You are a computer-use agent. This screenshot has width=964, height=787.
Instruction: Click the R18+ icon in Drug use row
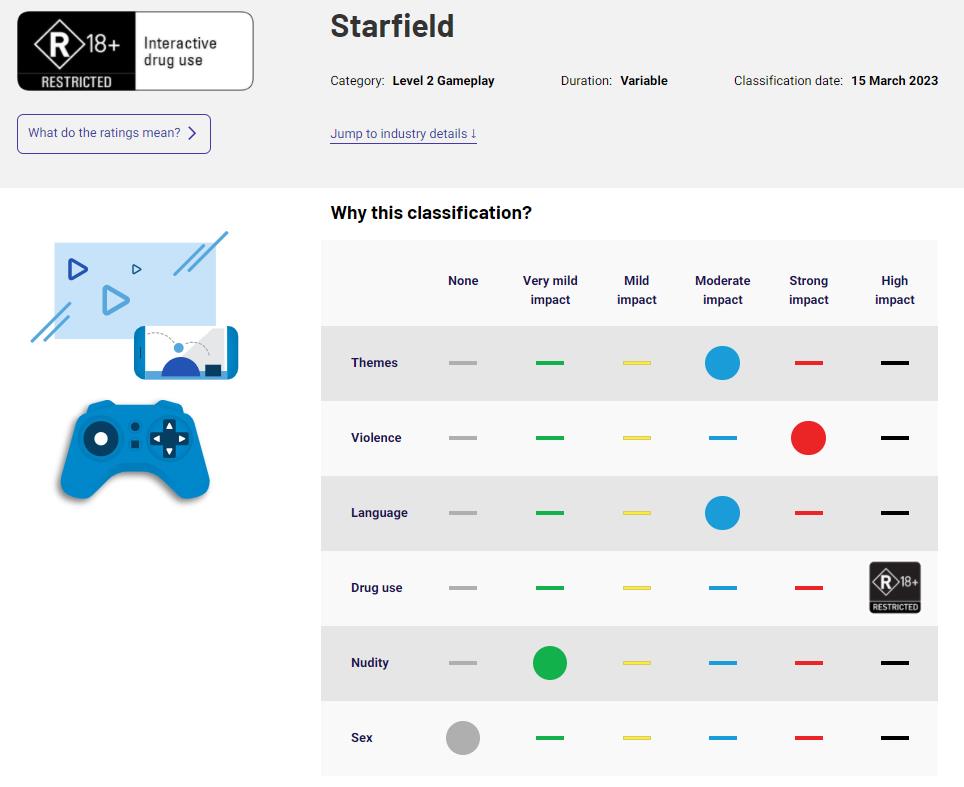(x=894, y=588)
